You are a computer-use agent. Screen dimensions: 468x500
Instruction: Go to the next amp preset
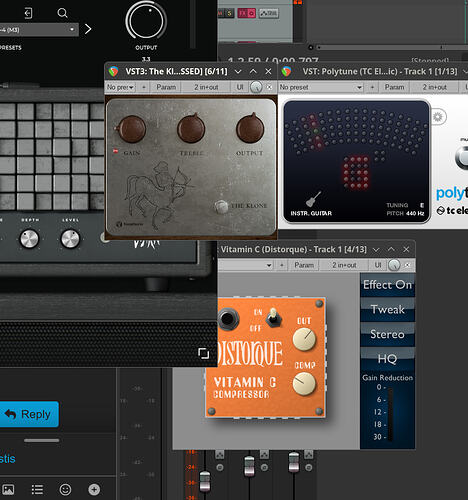(x=88, y=29)
